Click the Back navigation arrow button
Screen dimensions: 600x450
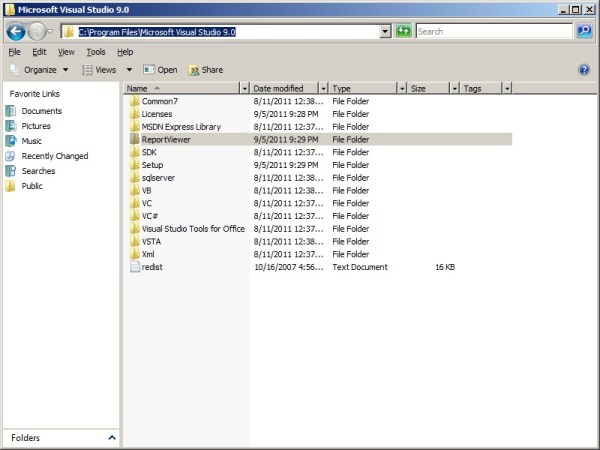click(15, 31)
